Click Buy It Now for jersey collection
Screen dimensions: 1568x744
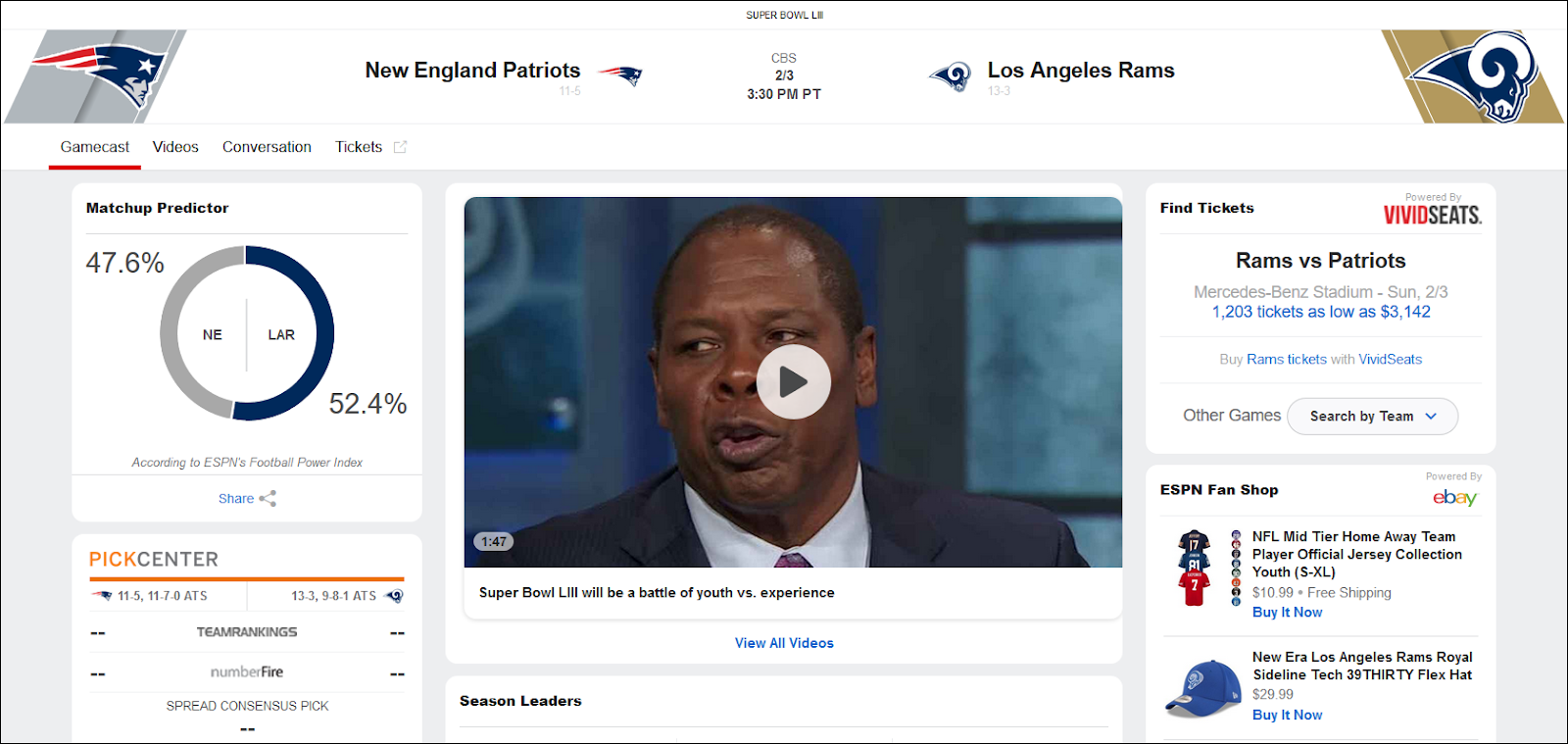pos(1288,613)
